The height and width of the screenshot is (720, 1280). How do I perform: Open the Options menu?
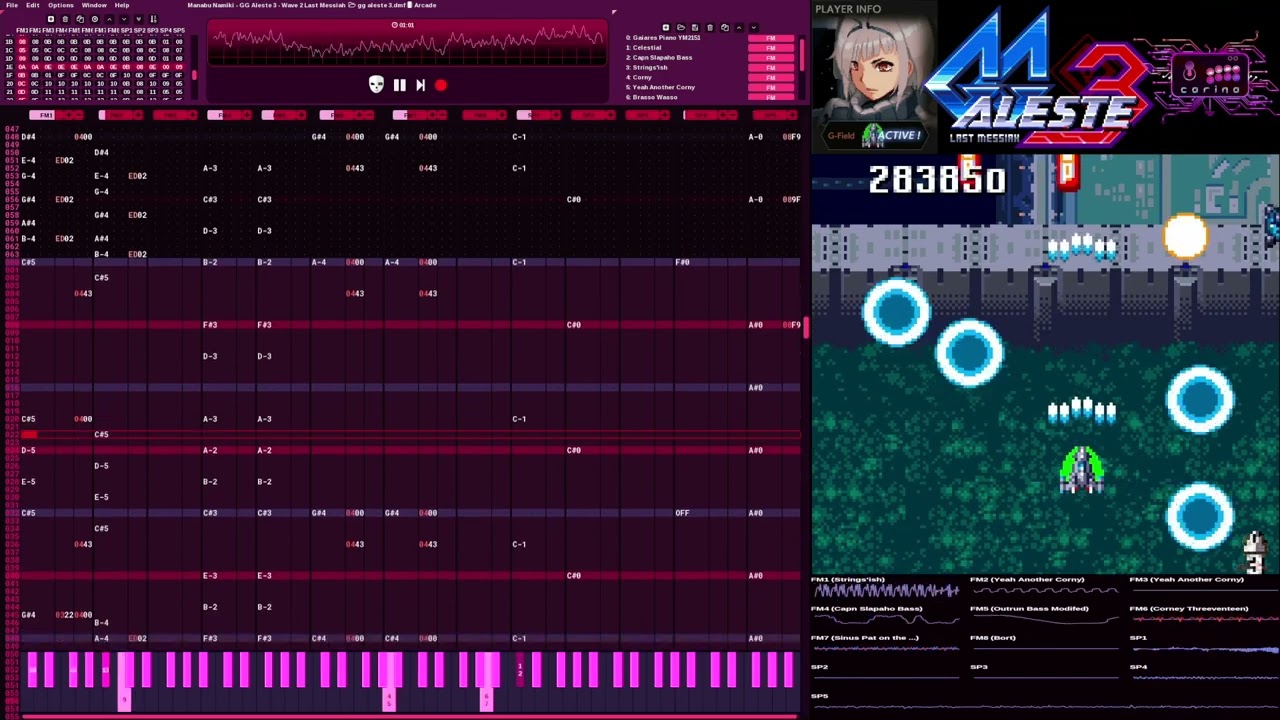[61, 5]
